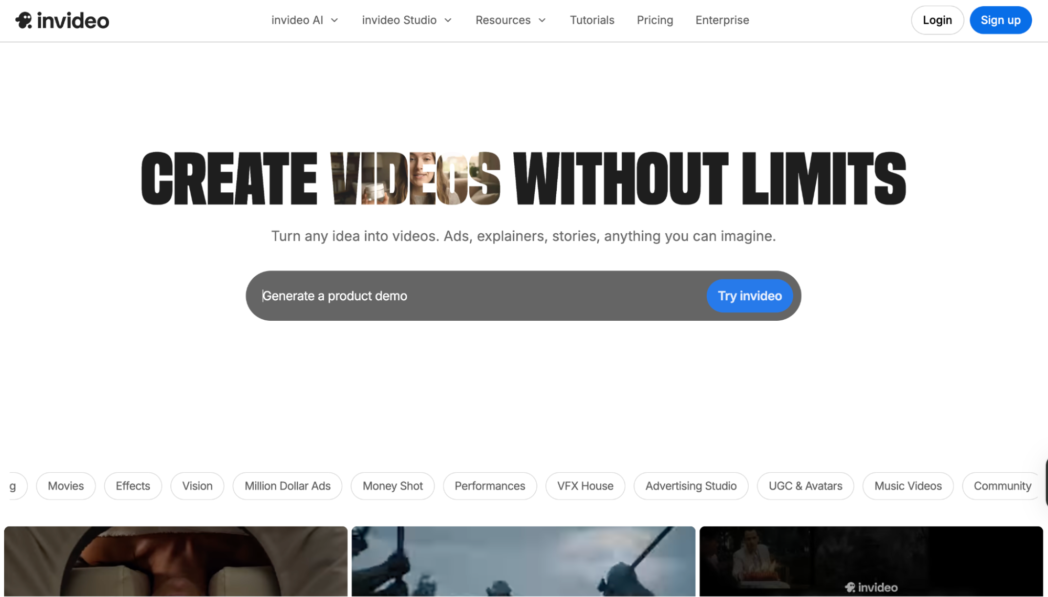The height and width of the screenshot is (597, 1048).
Task: Open the dark video thumbnail with invideo watermark
Action: click(x=871, y=561)
